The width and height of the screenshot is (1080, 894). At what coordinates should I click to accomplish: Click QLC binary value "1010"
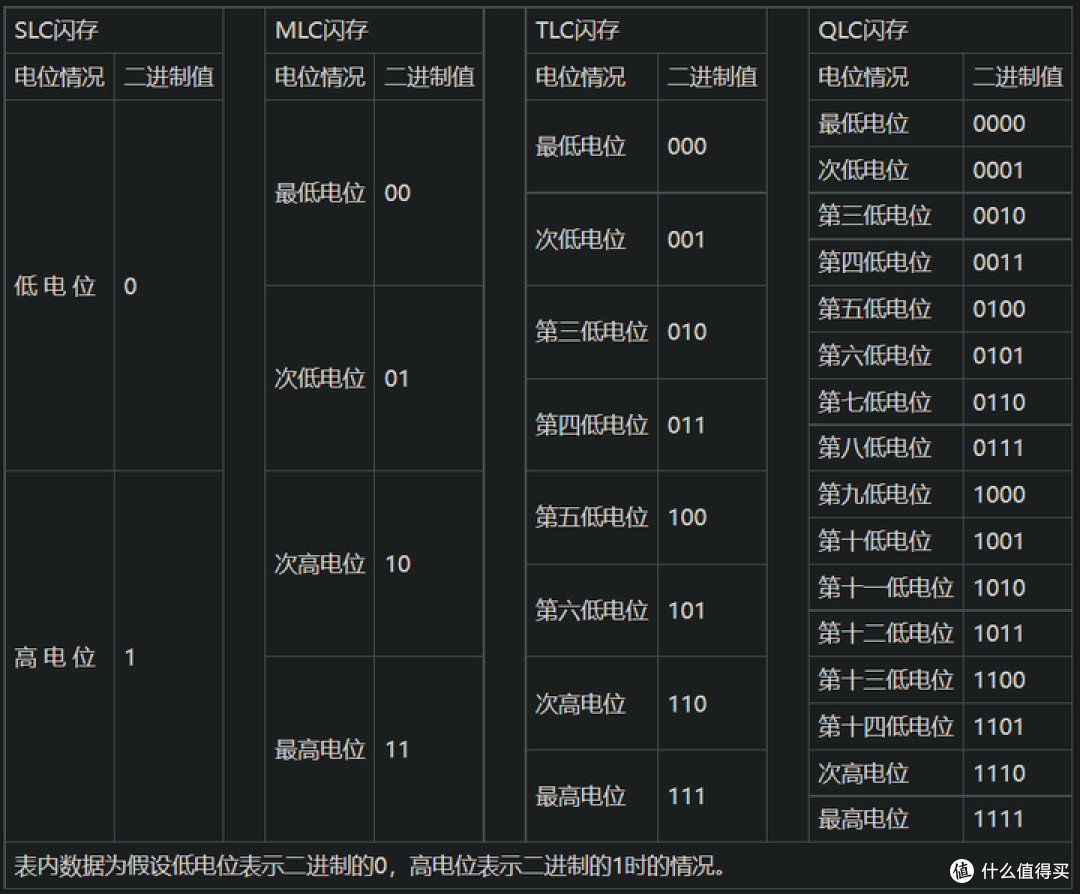[x=999, y=588]
